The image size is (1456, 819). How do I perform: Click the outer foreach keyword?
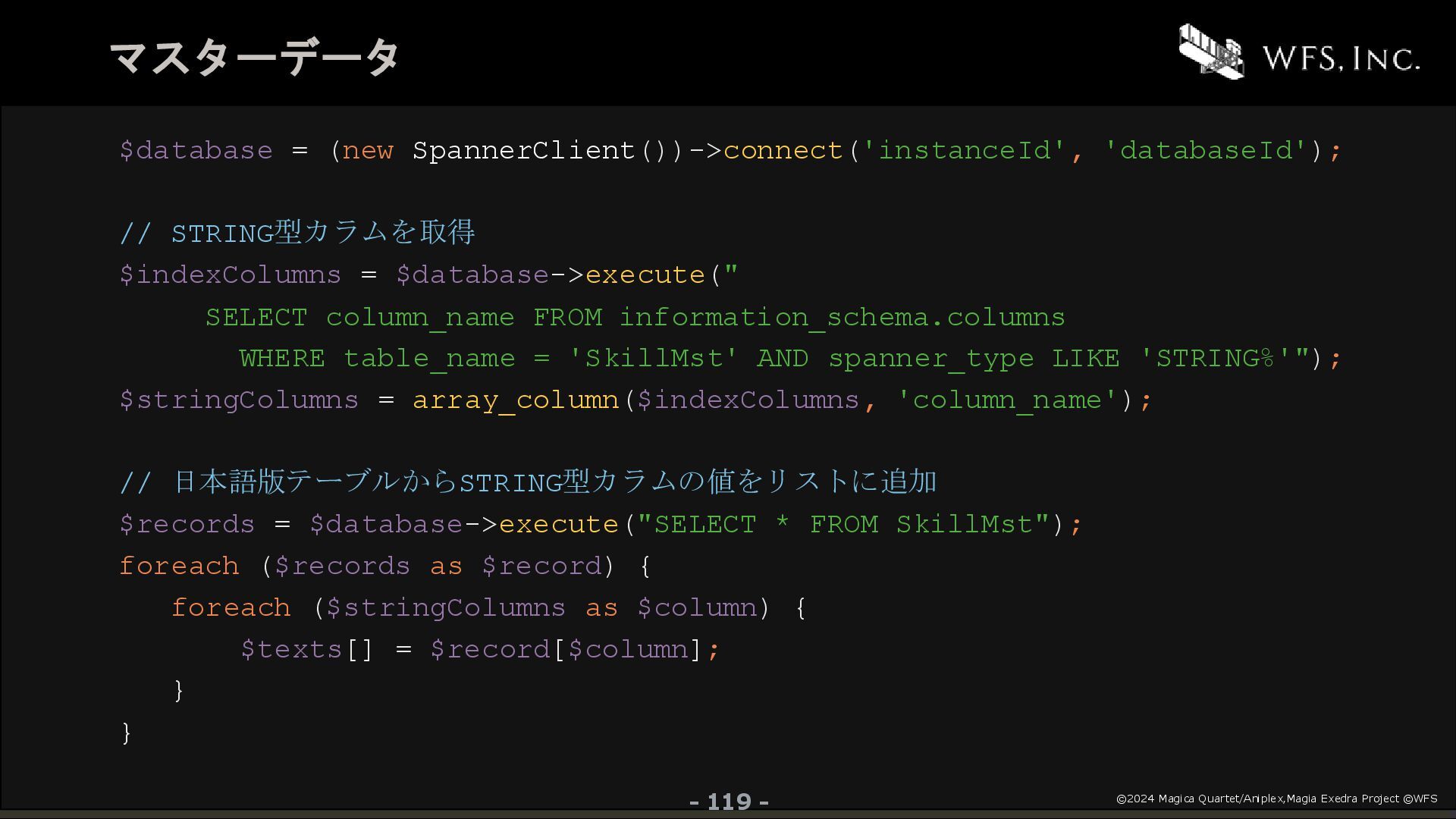click(179, 566)
